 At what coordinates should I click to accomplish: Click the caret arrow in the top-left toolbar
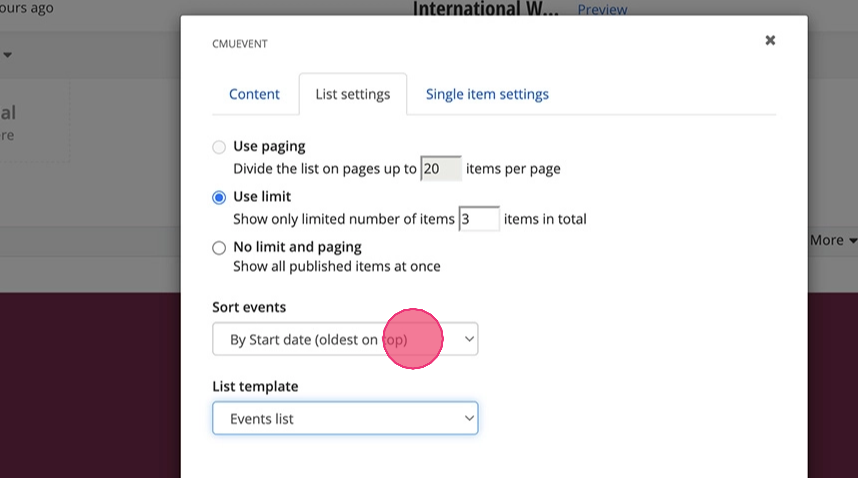pyautogui.click(x=8, y=55)
